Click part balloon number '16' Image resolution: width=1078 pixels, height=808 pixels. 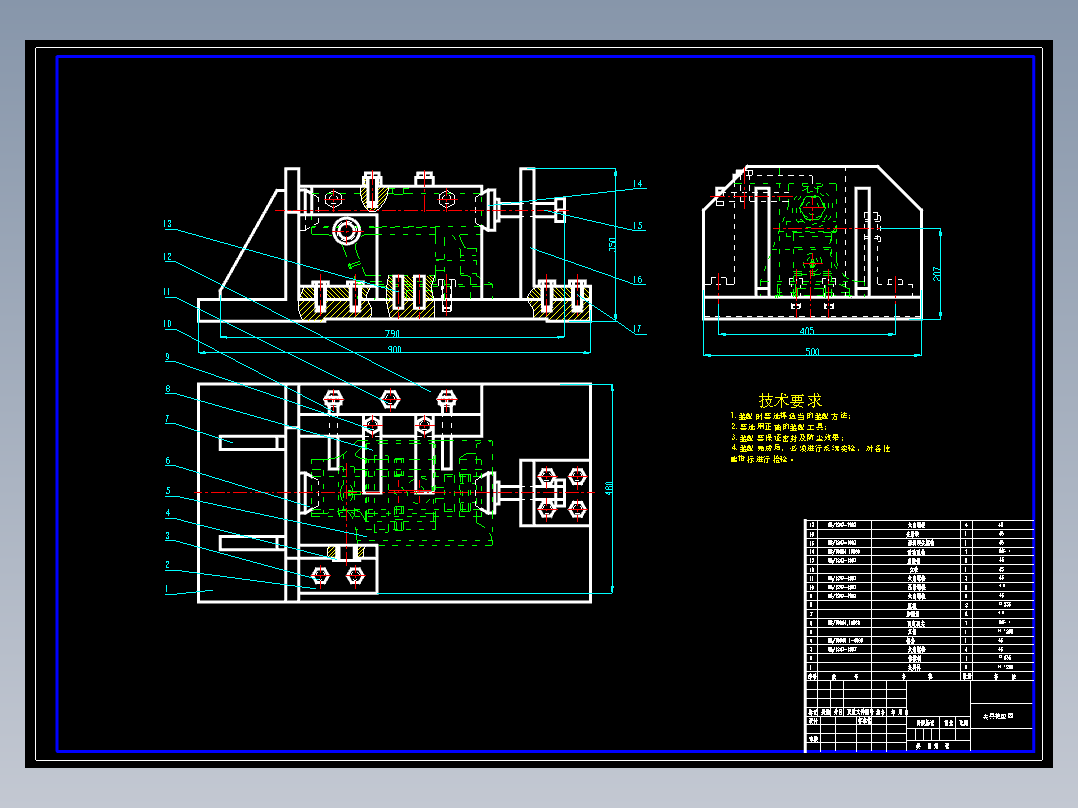click(637, 280)
